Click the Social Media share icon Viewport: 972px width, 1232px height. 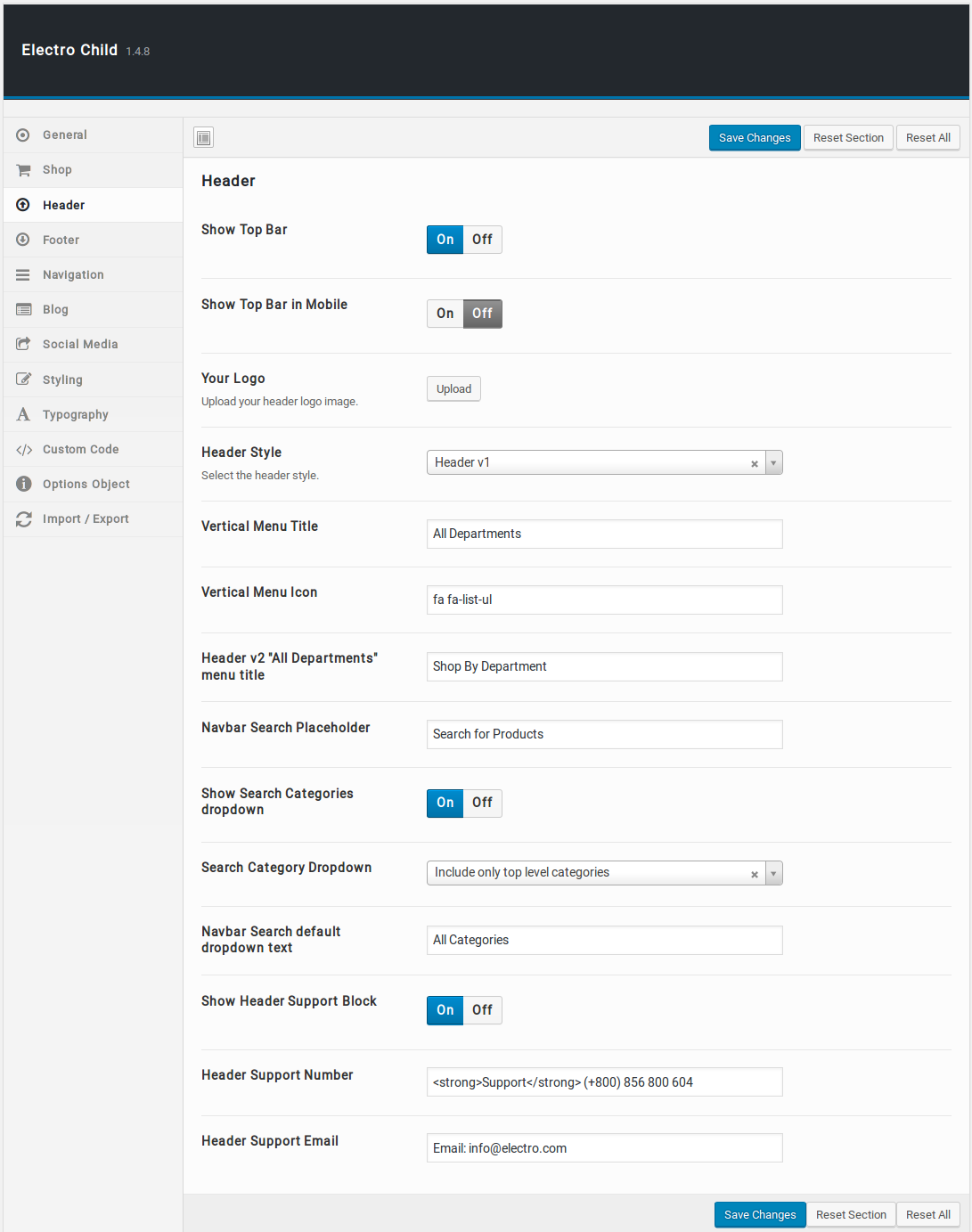23,344
